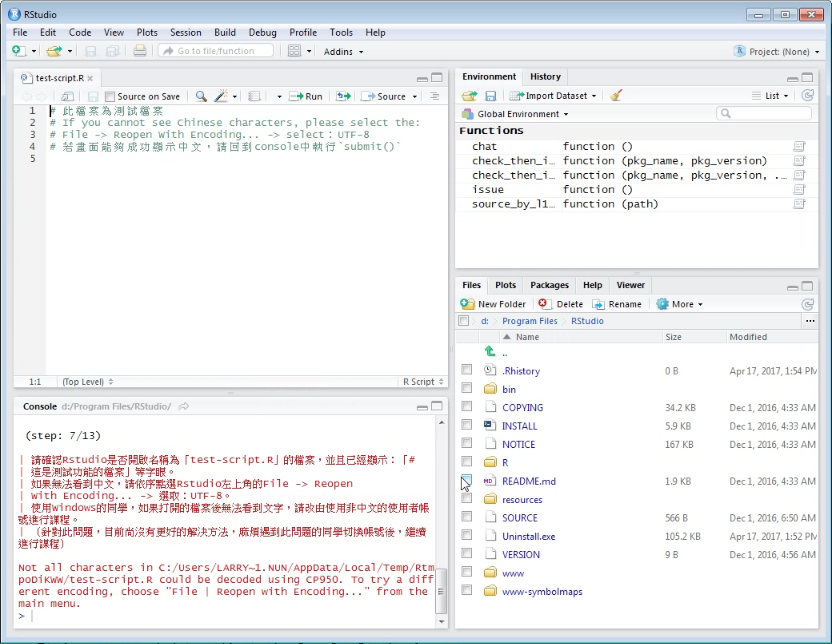832x644 pixels.
Task: Open the Import Dataset dropdown
Action: pyautogui.click(x=553, y=96)
